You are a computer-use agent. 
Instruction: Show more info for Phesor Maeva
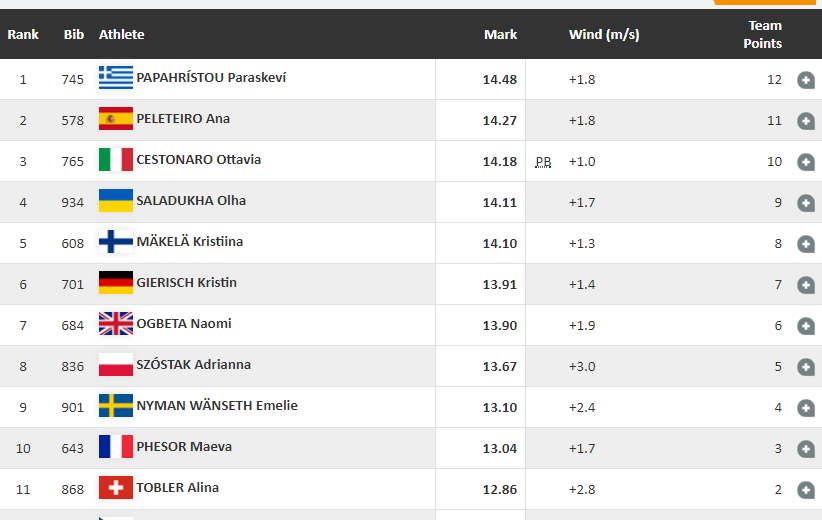pyautogui.click(x=806, y=449)
